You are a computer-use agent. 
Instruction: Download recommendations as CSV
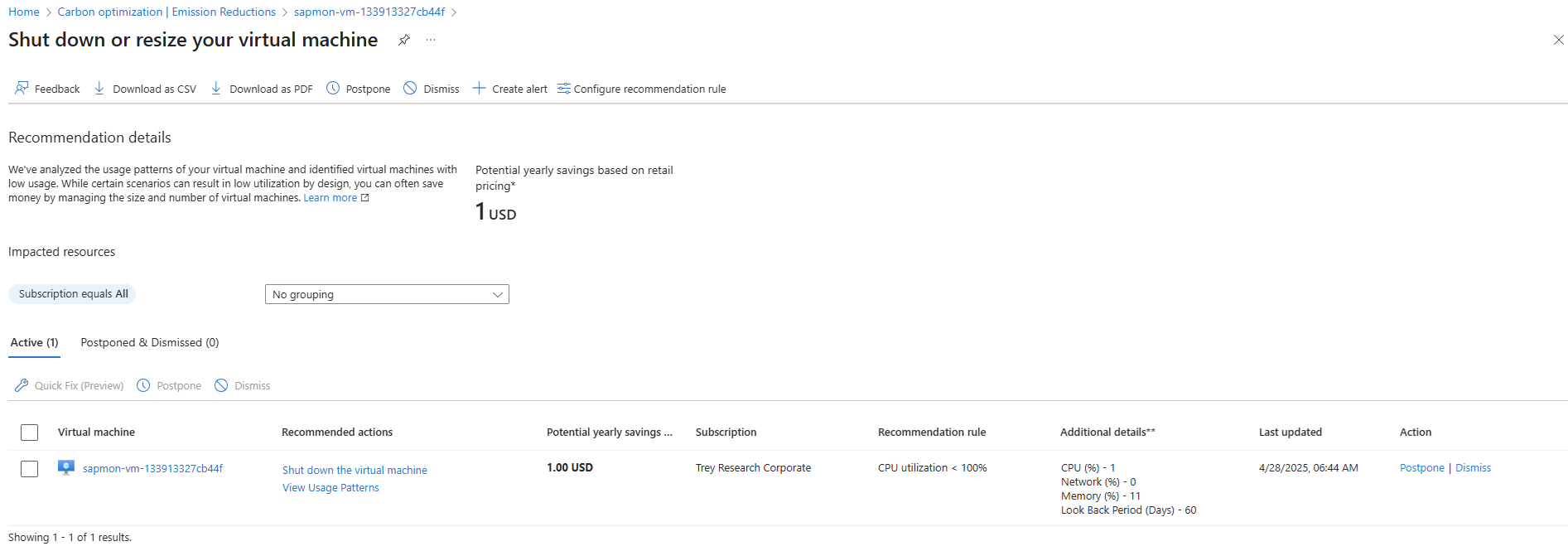click(x=145, y=89)
